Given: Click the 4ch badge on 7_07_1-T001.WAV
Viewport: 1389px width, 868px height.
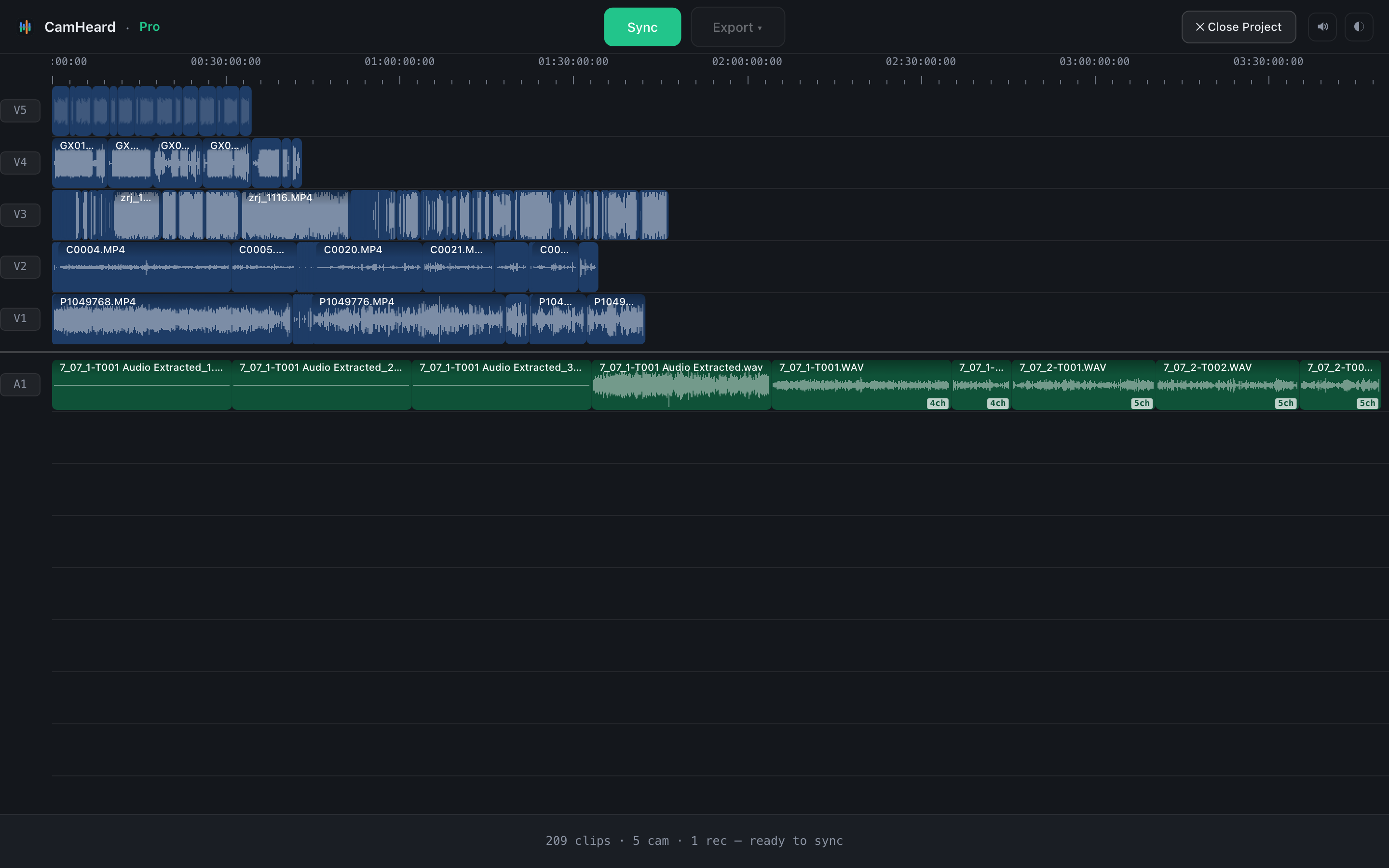Looking at the screenshot, I should click(x=937, y=403).
